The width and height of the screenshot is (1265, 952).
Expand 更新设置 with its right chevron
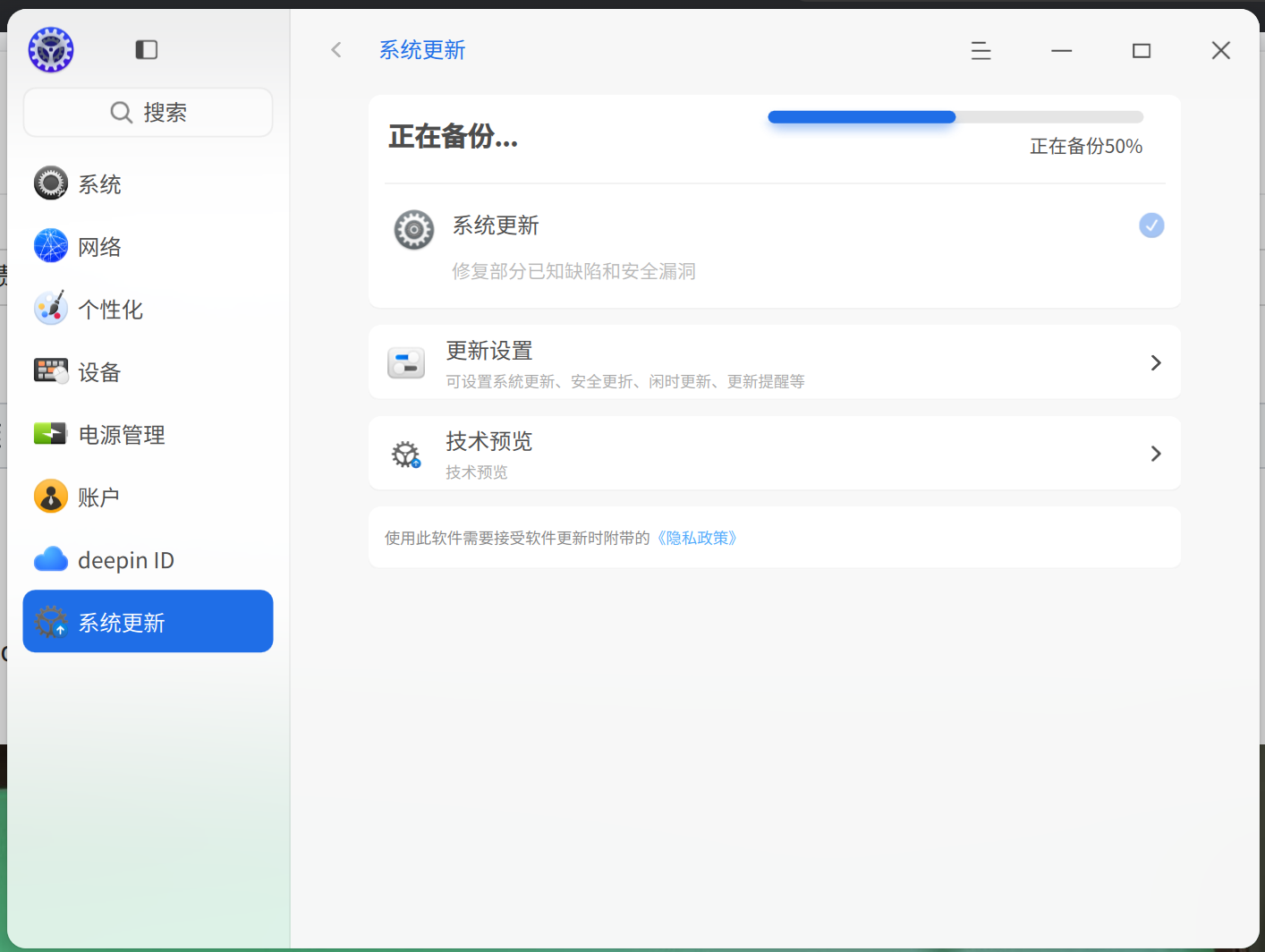tap(1156, 363)
